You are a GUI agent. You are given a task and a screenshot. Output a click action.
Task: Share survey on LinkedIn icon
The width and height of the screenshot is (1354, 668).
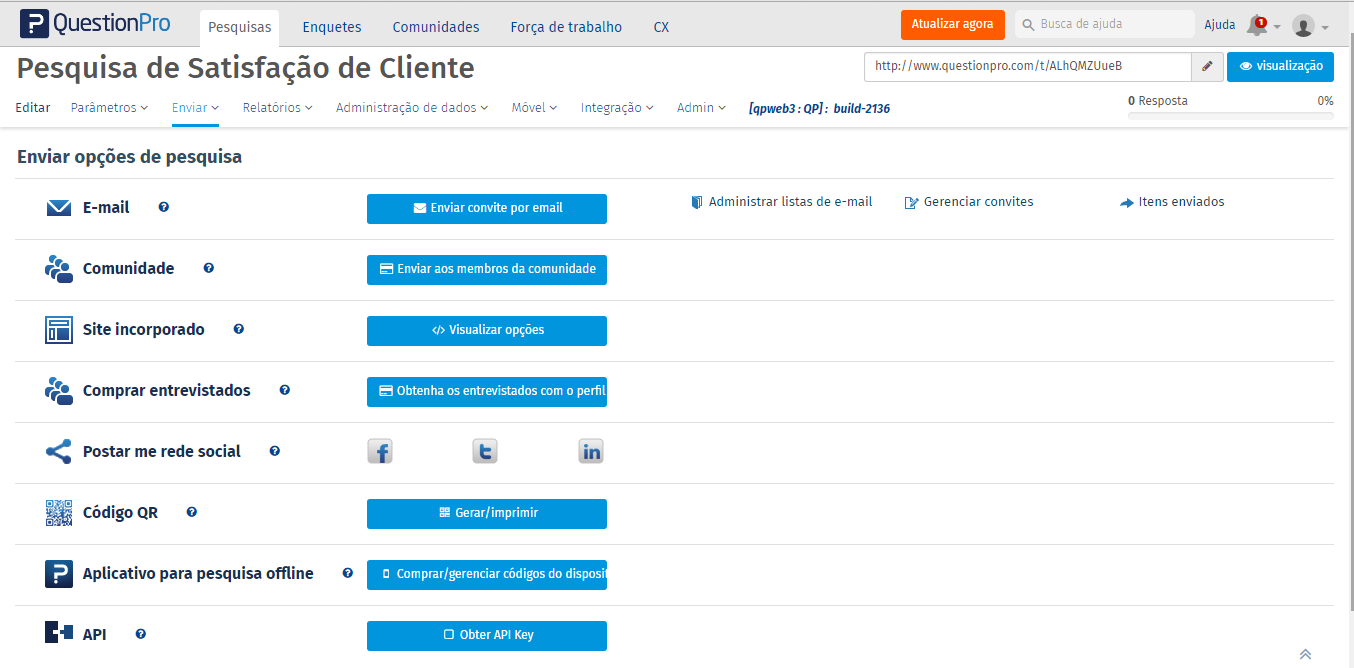591,452
